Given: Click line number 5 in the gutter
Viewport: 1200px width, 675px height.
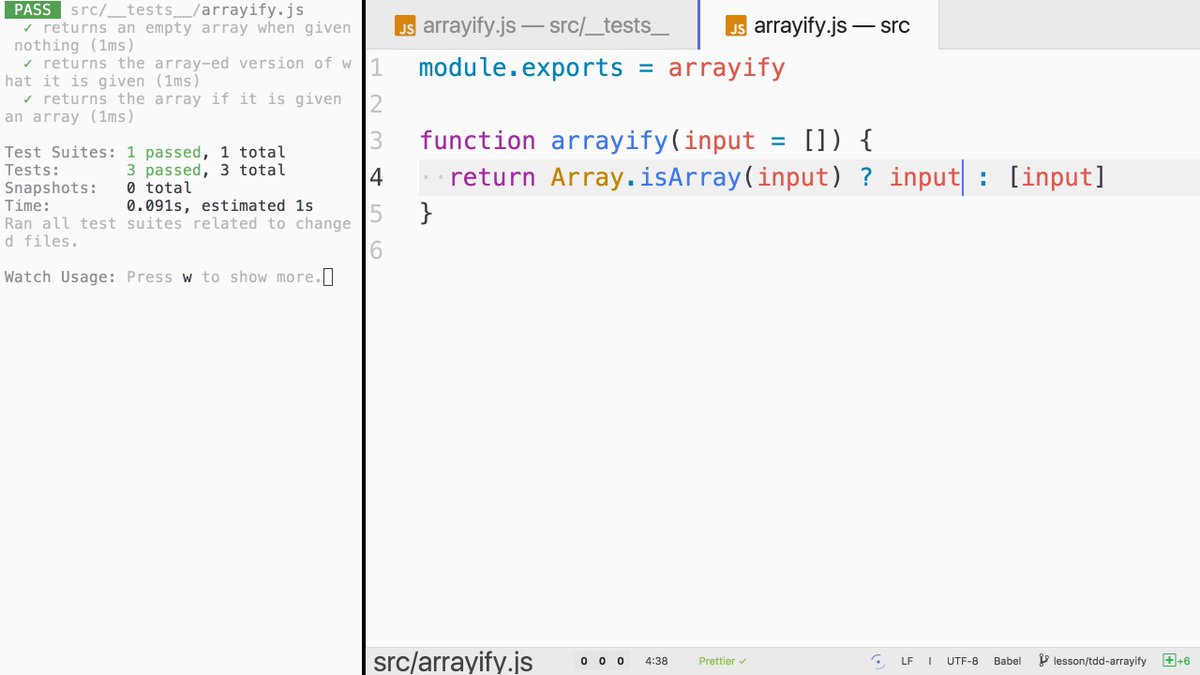Looking at the screenshot, I should point(376,213).
